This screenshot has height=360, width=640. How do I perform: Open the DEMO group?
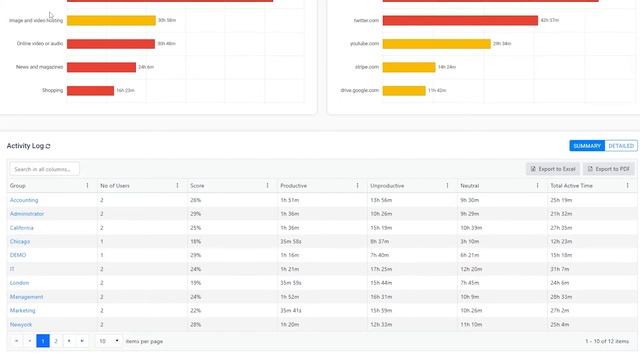pyautogui.click(x=18, y=255)
